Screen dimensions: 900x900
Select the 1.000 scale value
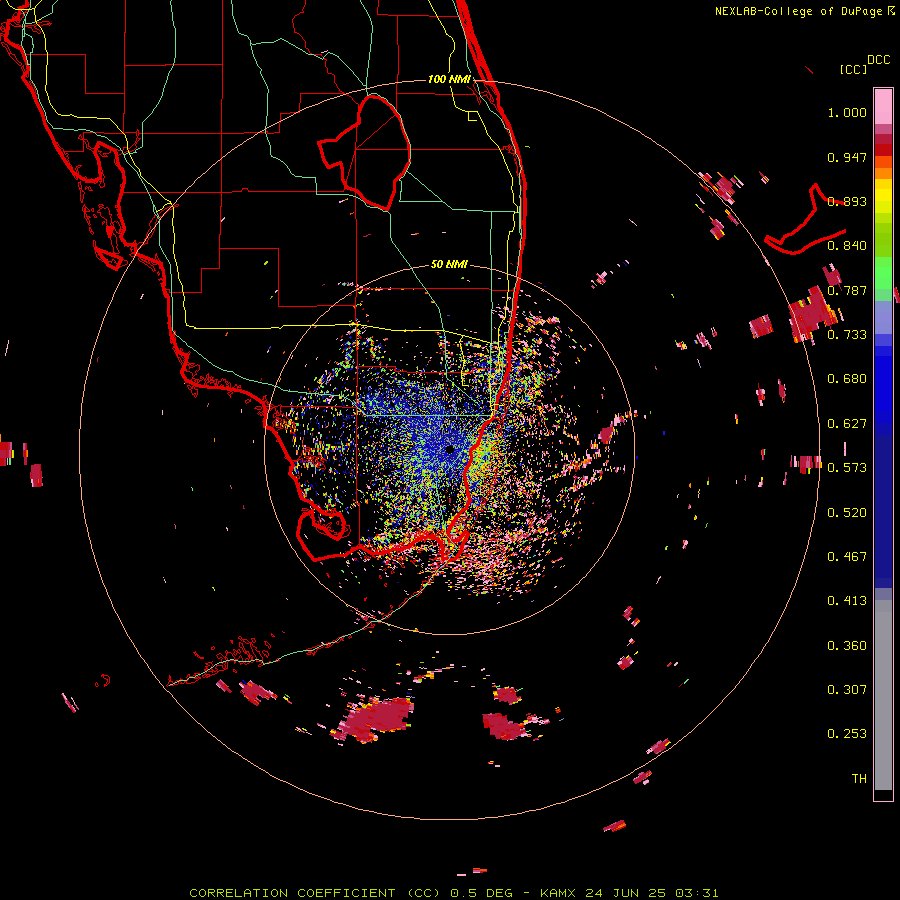847,112
